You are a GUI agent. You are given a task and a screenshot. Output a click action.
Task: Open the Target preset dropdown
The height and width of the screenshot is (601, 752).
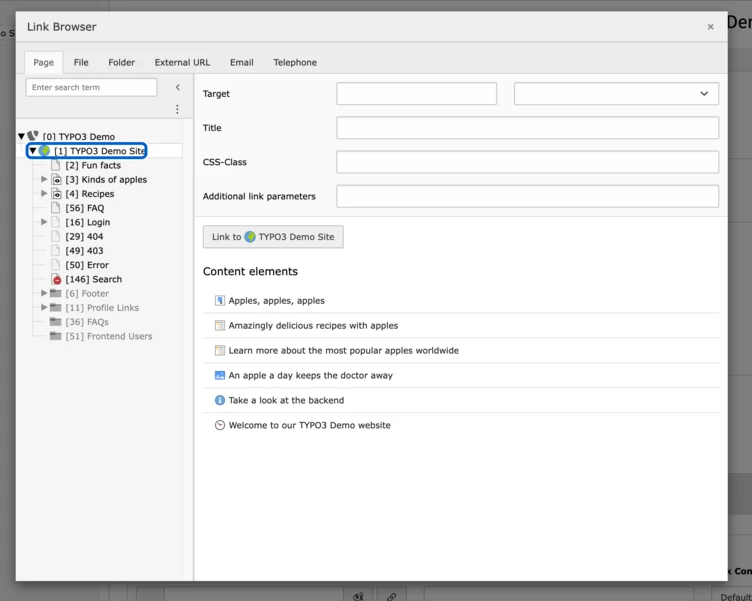616,94
